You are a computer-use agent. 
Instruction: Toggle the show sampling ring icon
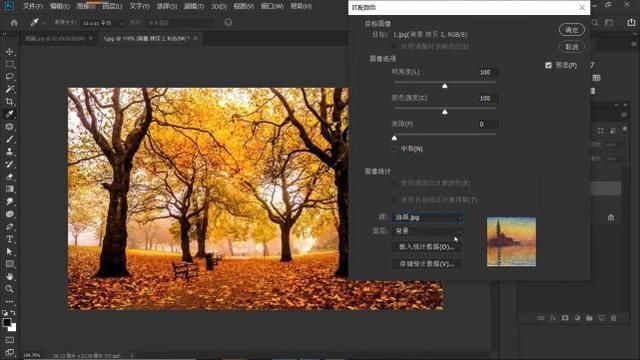tap(228, 23)
